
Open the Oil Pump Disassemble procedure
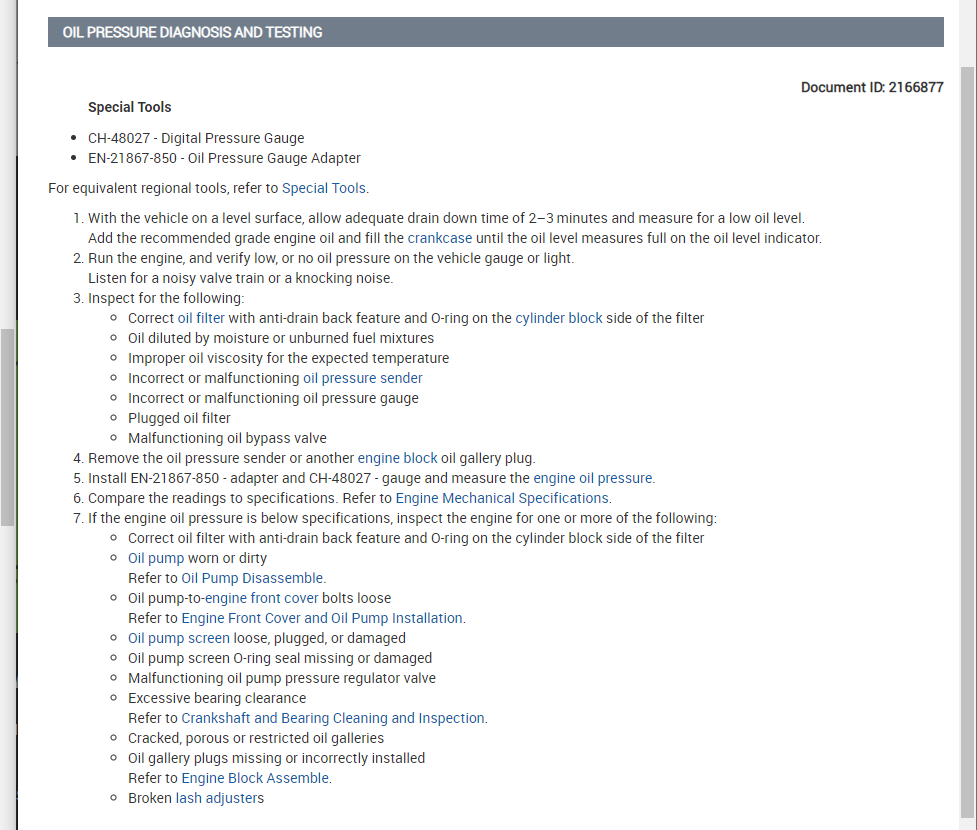click(x=252, y=578)
